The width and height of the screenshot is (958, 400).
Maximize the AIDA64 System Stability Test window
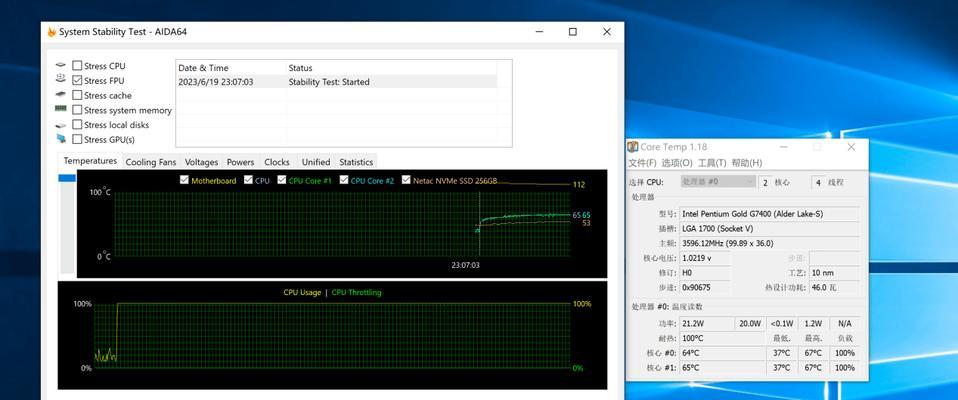click(572, 32)
